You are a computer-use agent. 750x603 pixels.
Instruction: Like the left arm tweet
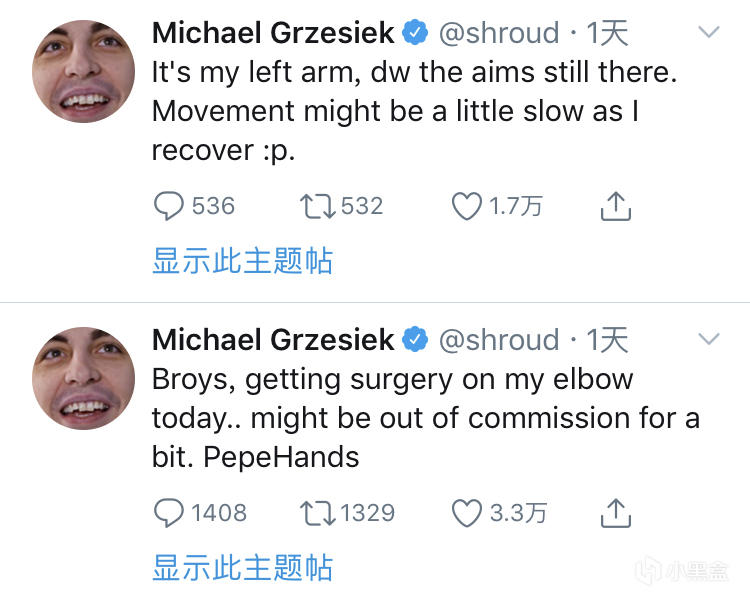pyautogui.click(x=466, y=206)
